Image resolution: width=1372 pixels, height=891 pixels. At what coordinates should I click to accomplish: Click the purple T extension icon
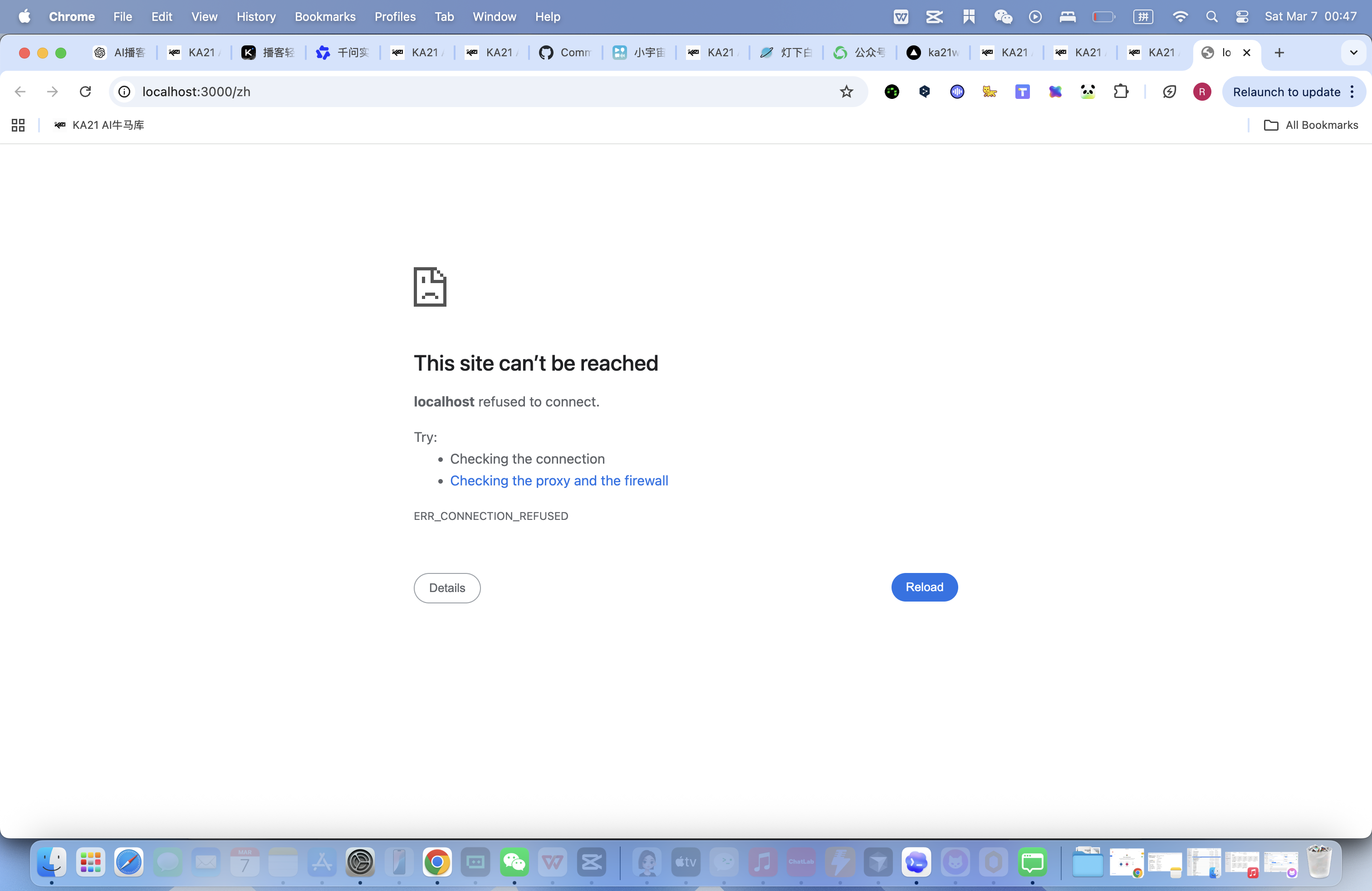coord(1022,92)
